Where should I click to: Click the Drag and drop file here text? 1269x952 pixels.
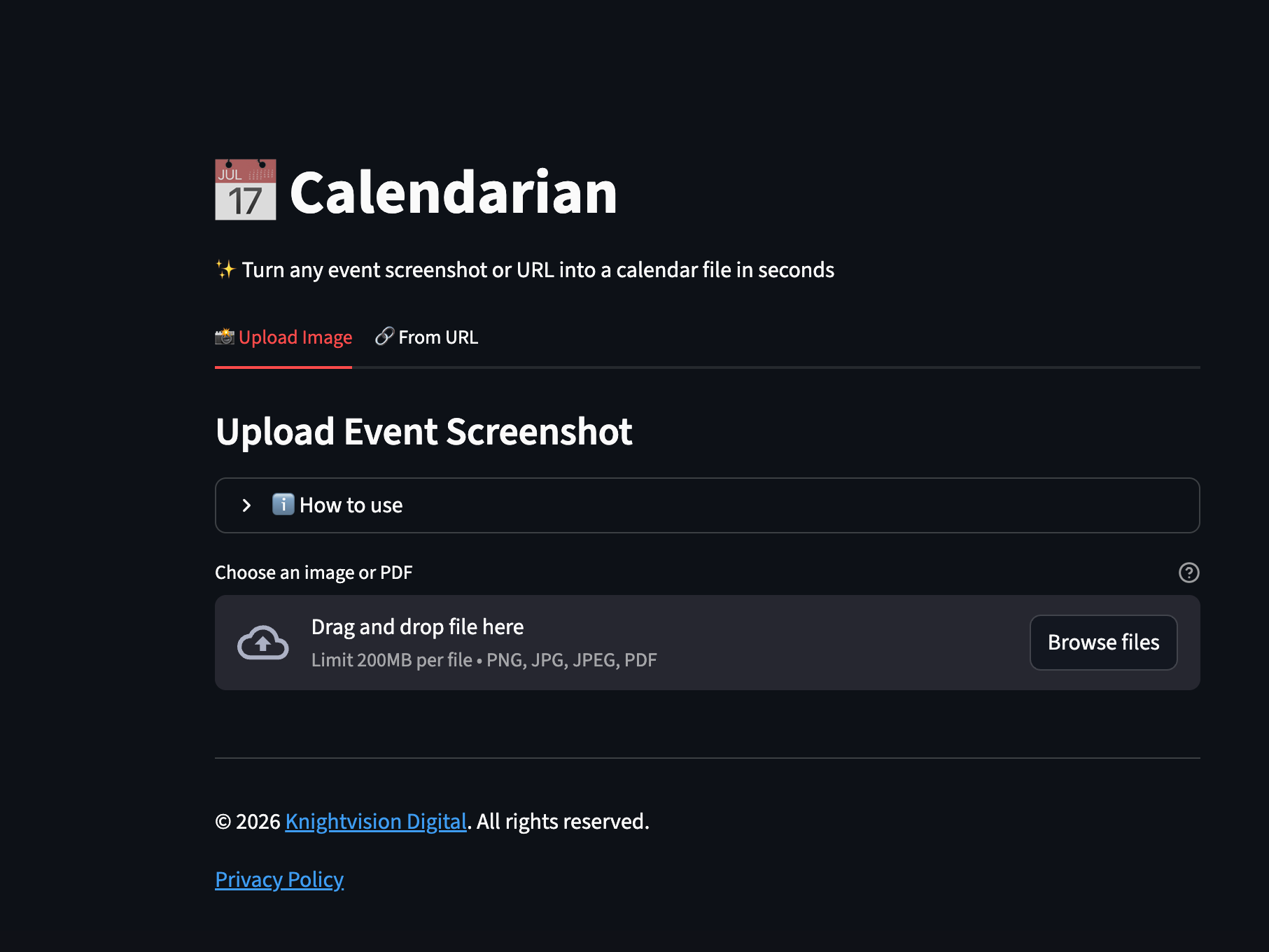[x=417, y=626]
